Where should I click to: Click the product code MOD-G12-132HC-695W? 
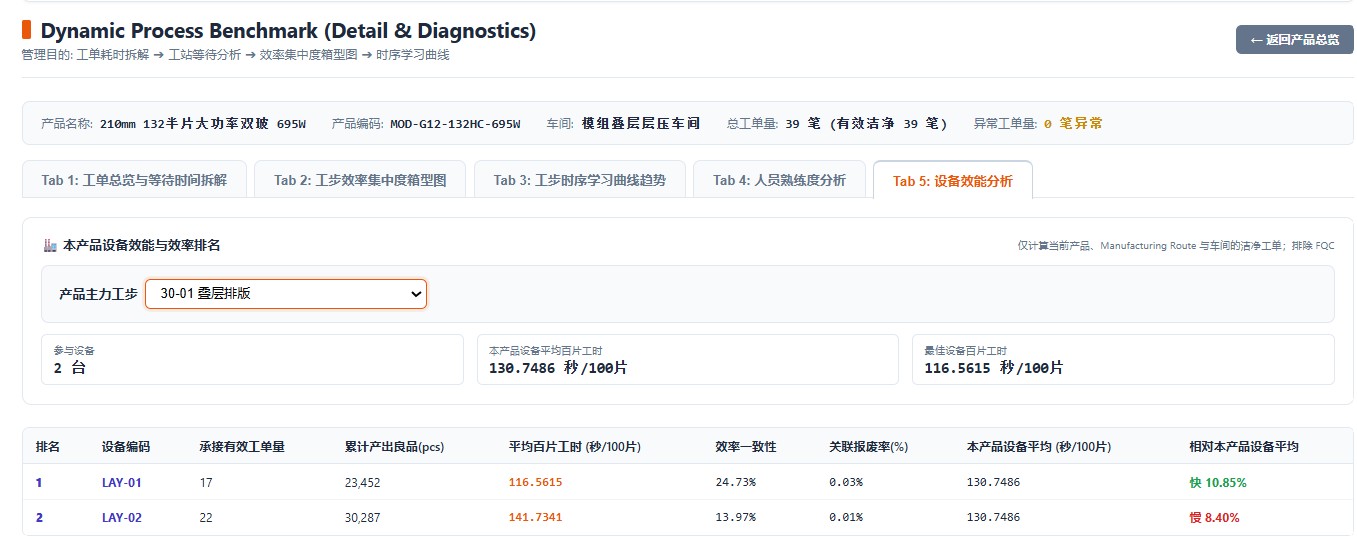point(455,124)
